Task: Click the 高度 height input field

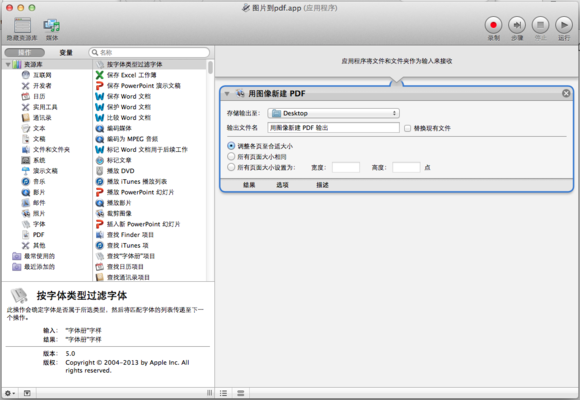Action: 406,167
